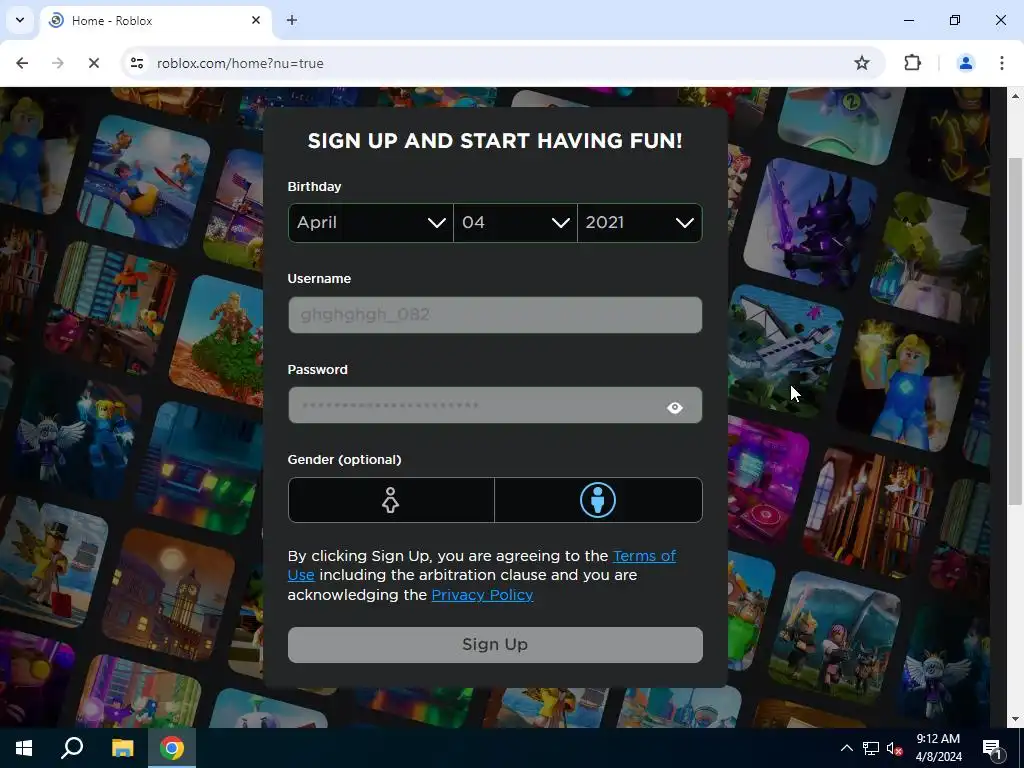Click the Sign Up button

(x=495, y=645)
